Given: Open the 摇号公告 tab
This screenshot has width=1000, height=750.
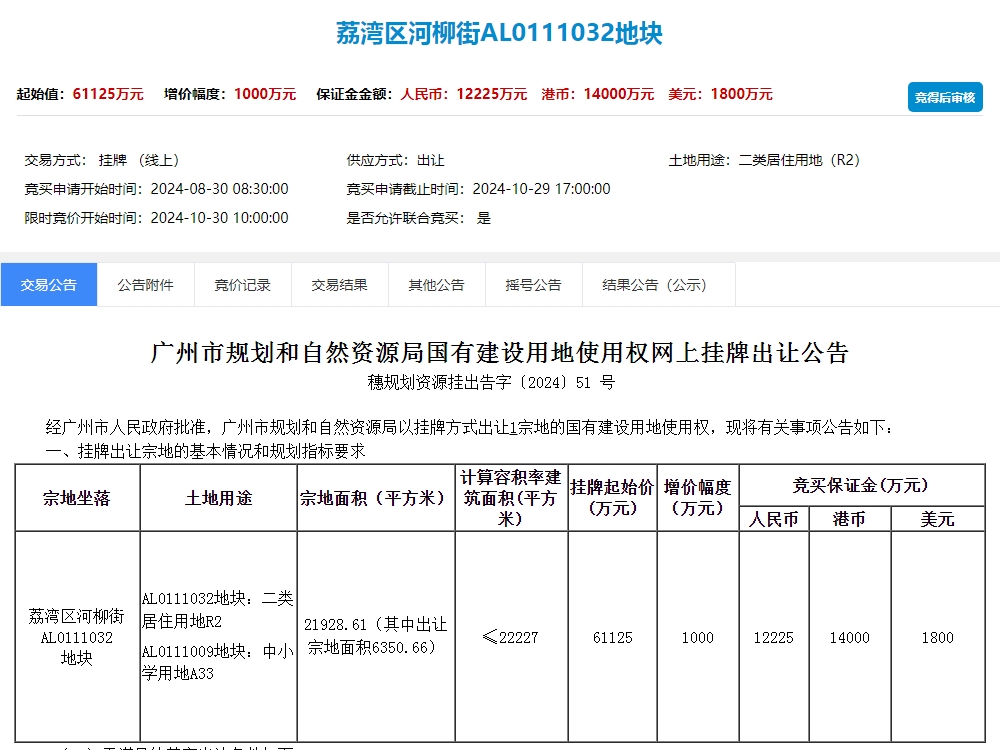Looking at the screenshot, I should [533, 284].
